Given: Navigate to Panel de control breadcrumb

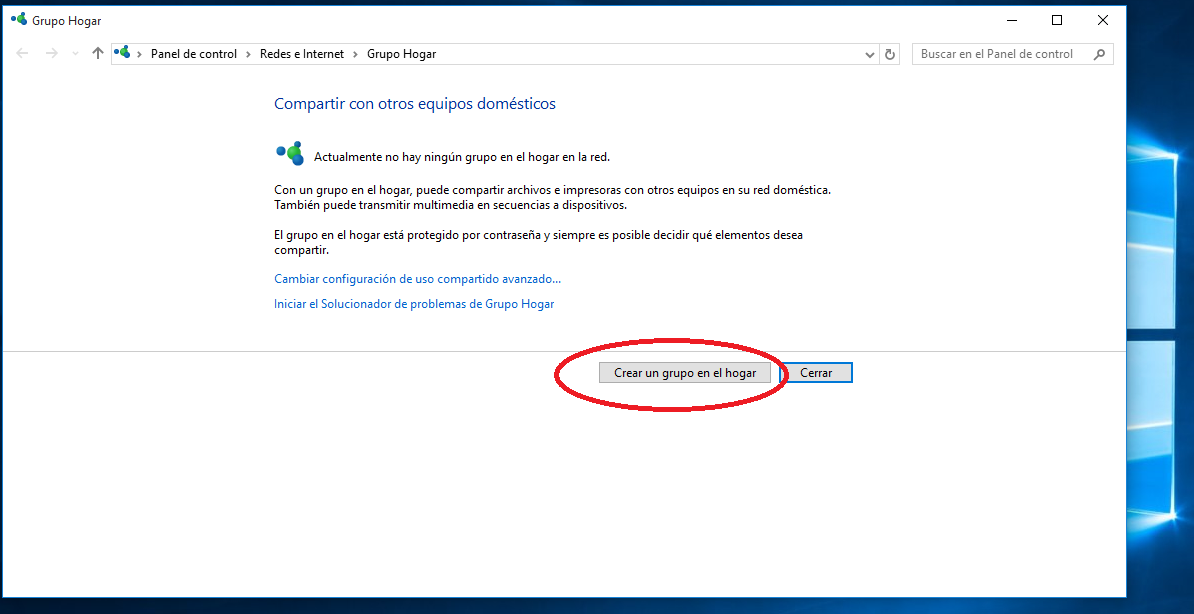Looking at the screenshot, I should click(x=194, y=54).
